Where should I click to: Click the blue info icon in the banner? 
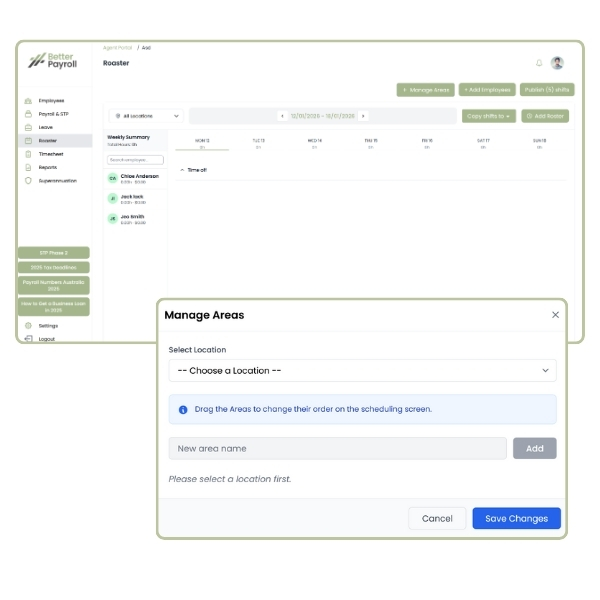(x=183, y=409)
